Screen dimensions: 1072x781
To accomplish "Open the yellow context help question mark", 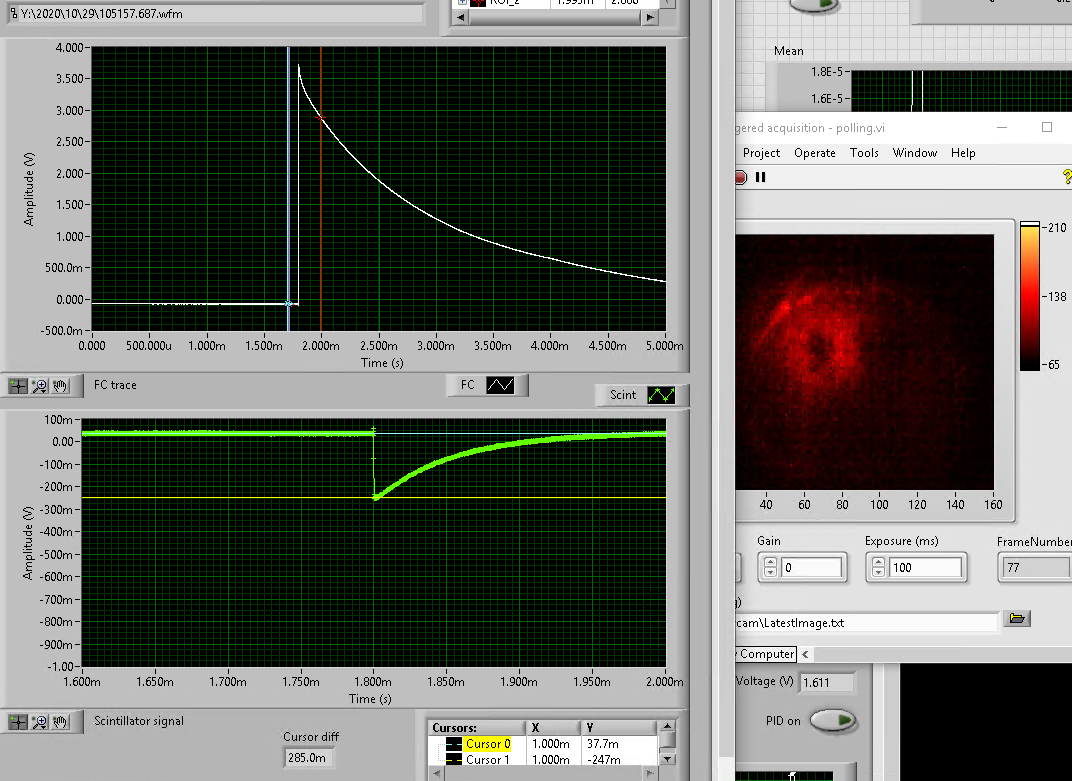I will pyautogui.click(x=1065, y=177).
